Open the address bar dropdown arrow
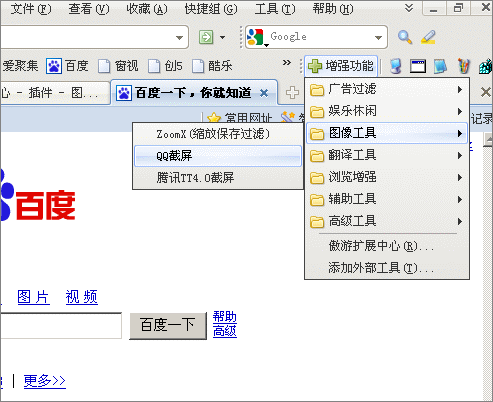Image resolution: width=493 pixels, height=402 pixels. coord(179,37)
